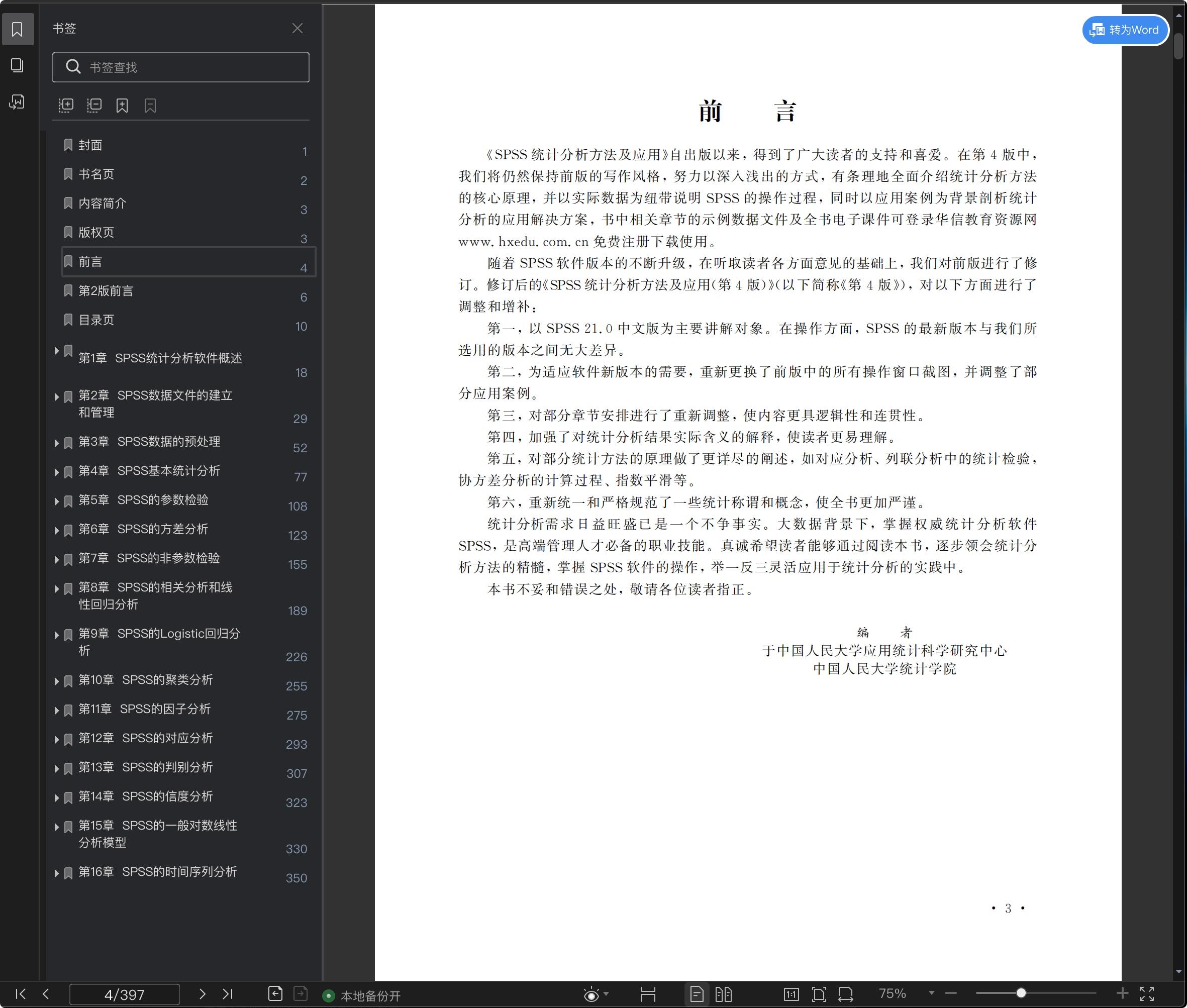Set zoom to actual size 1:1

(x=792, y=994)
